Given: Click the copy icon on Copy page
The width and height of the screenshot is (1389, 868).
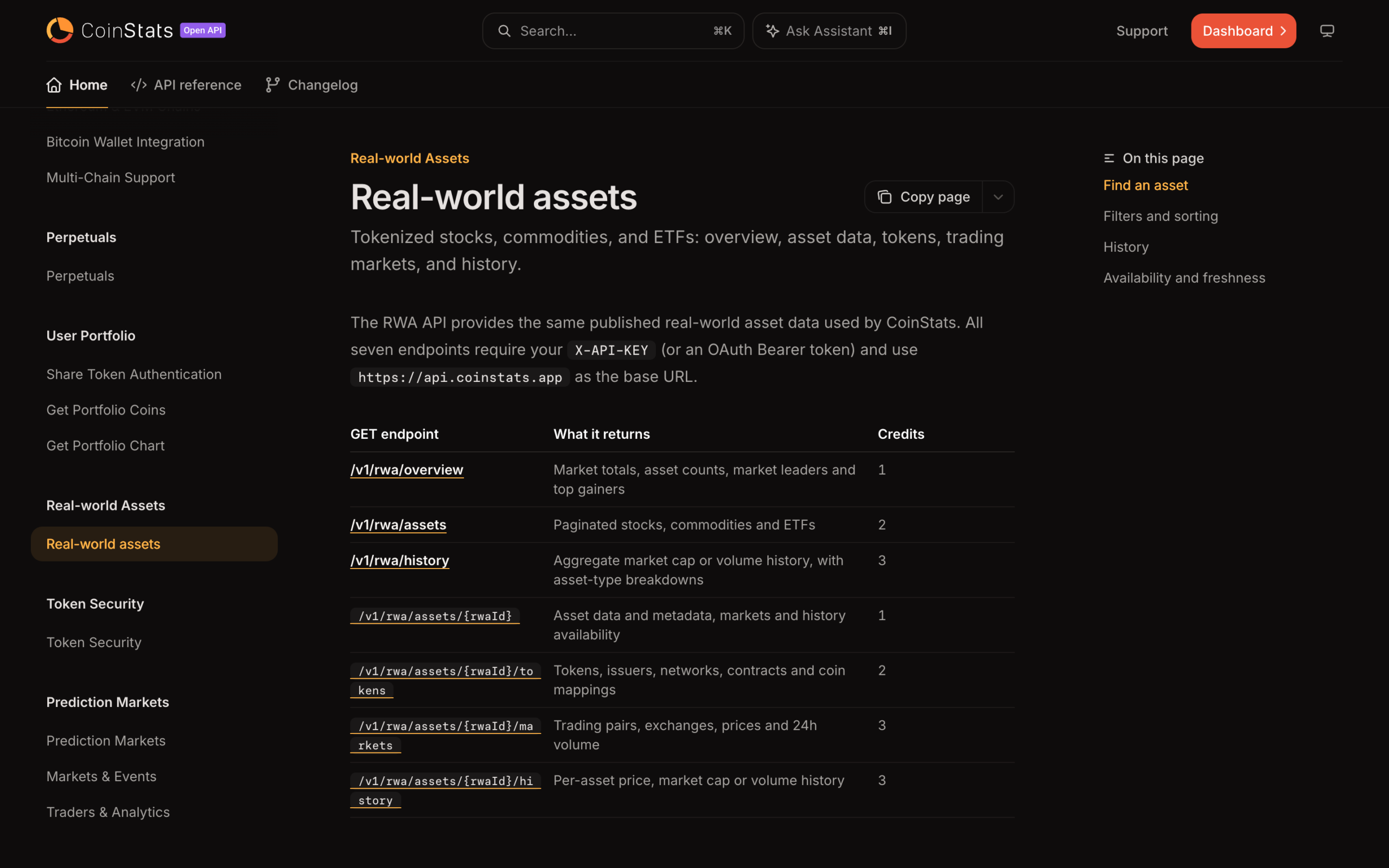Looking at the screenshot, I should coord(884,197).
